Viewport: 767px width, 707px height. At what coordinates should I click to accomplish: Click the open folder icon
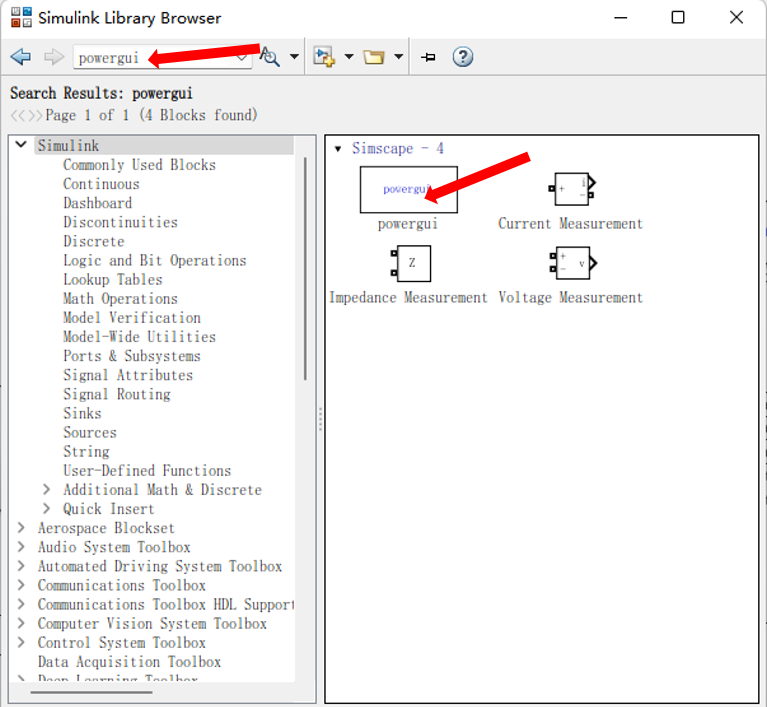click(x=374, y=57)
